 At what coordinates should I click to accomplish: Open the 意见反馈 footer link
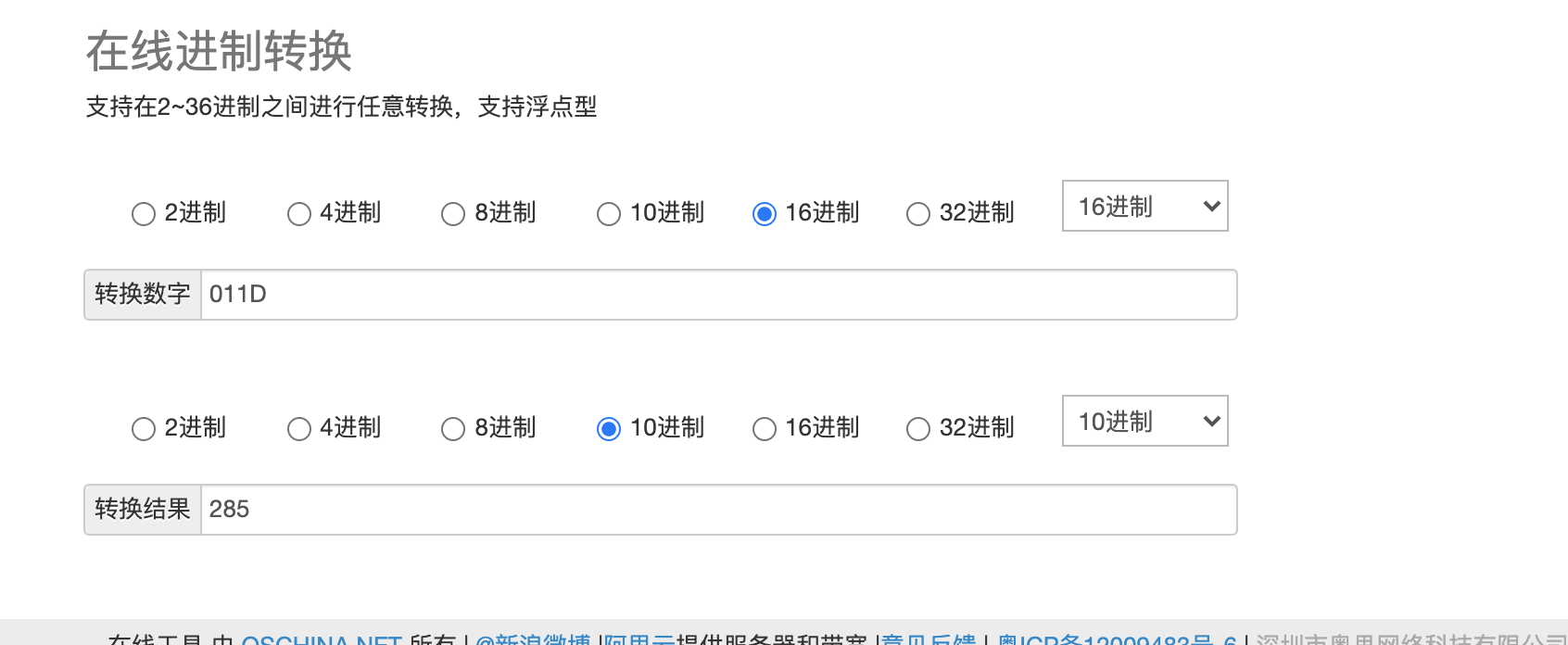(929, 639)
